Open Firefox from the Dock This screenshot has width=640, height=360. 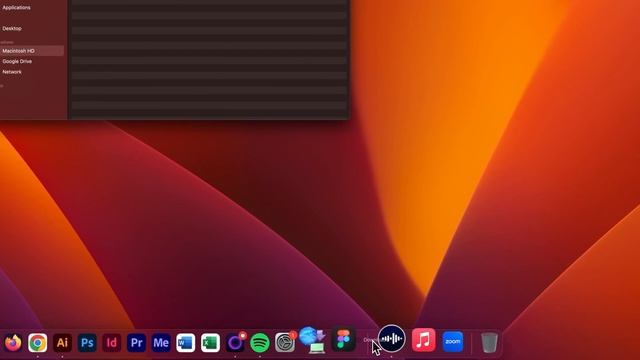[13, 342]
